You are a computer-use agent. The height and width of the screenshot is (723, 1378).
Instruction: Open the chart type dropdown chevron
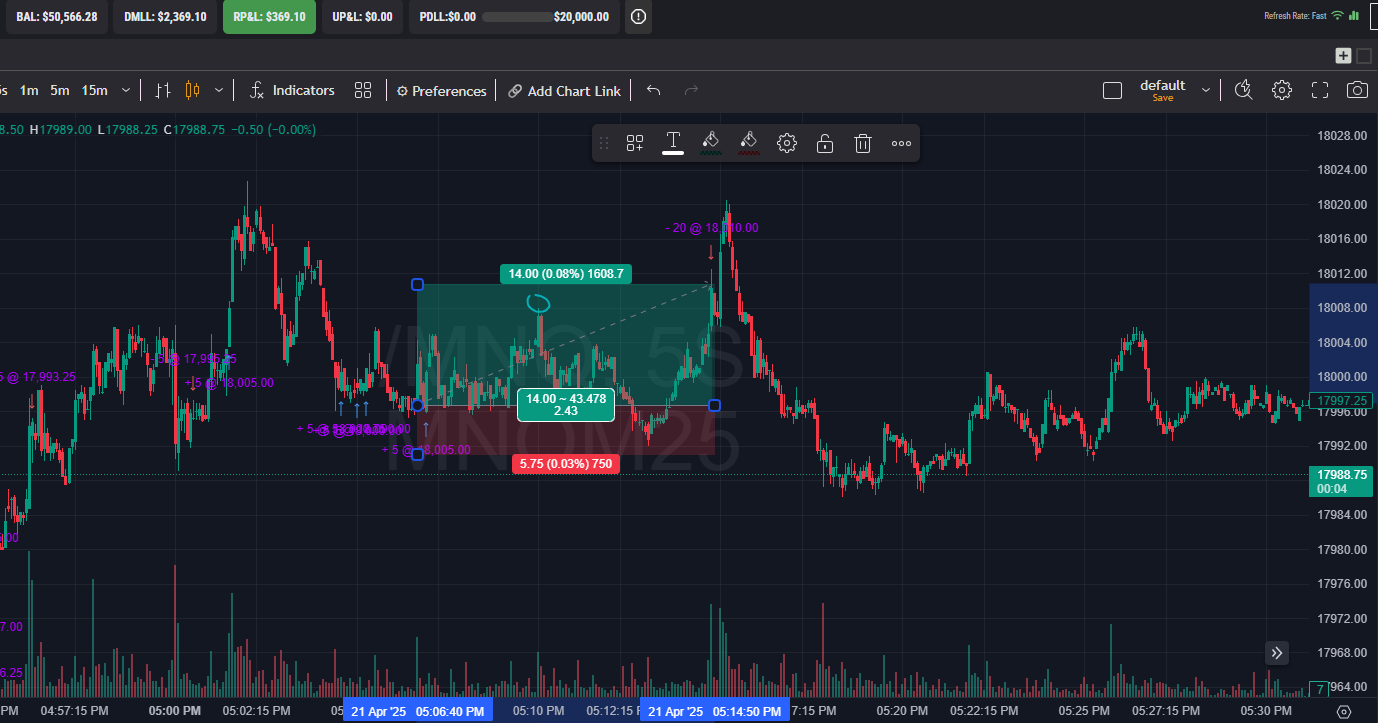pyautogui.click(x=219, y=90)
